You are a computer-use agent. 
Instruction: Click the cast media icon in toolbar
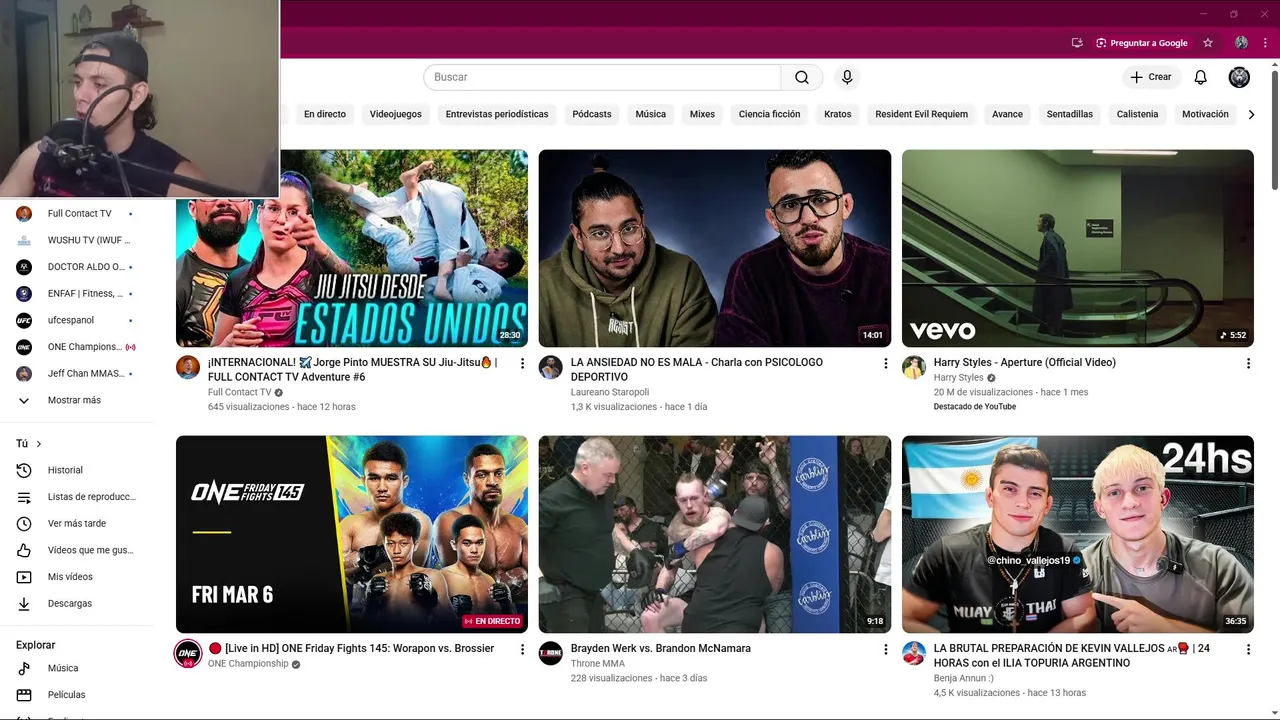point(1077,43)
